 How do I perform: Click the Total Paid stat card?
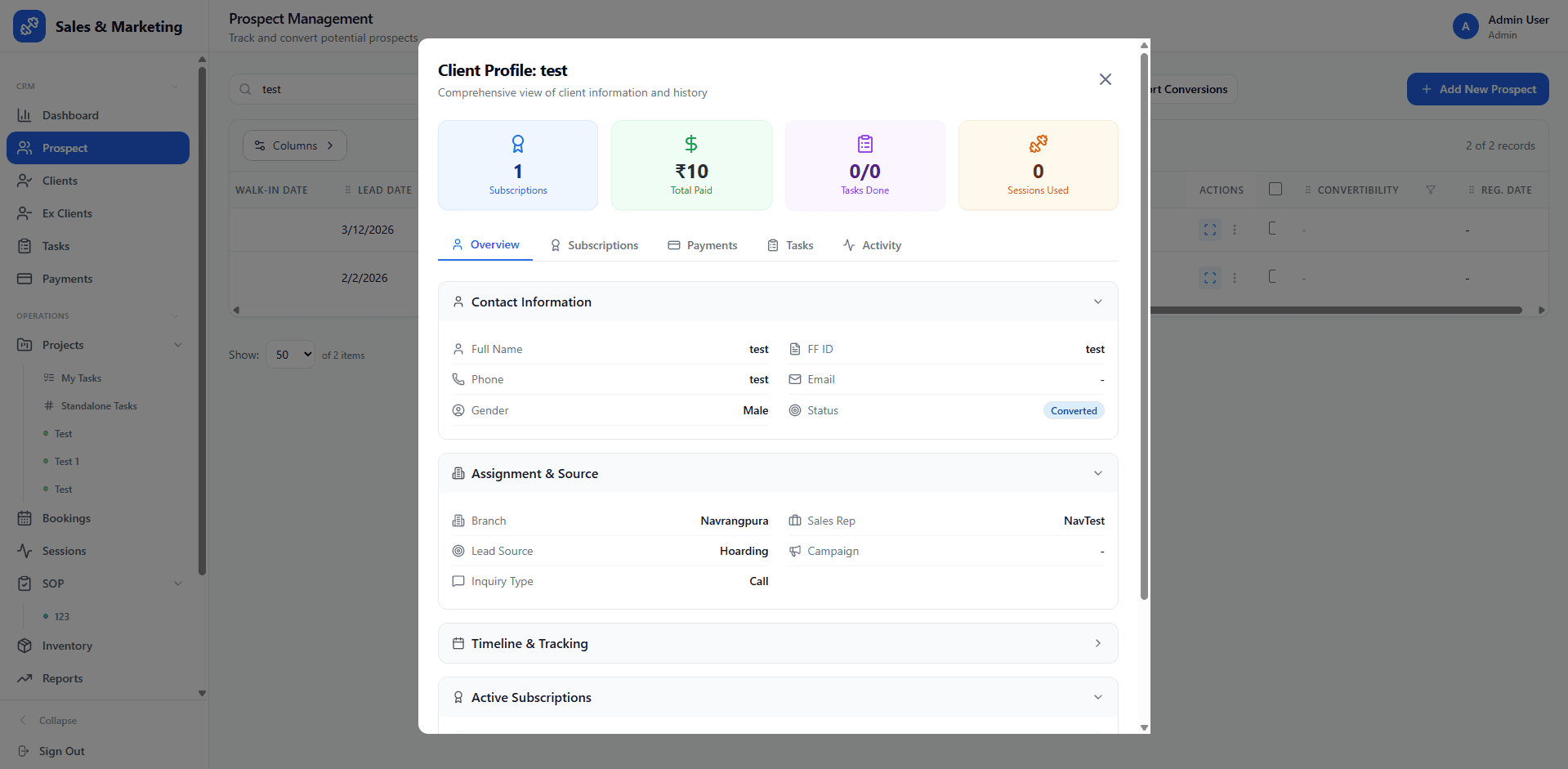(691, 165)
